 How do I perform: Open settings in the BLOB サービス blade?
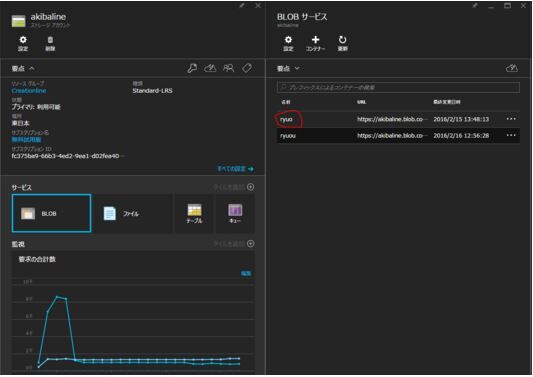coord(288,43)
